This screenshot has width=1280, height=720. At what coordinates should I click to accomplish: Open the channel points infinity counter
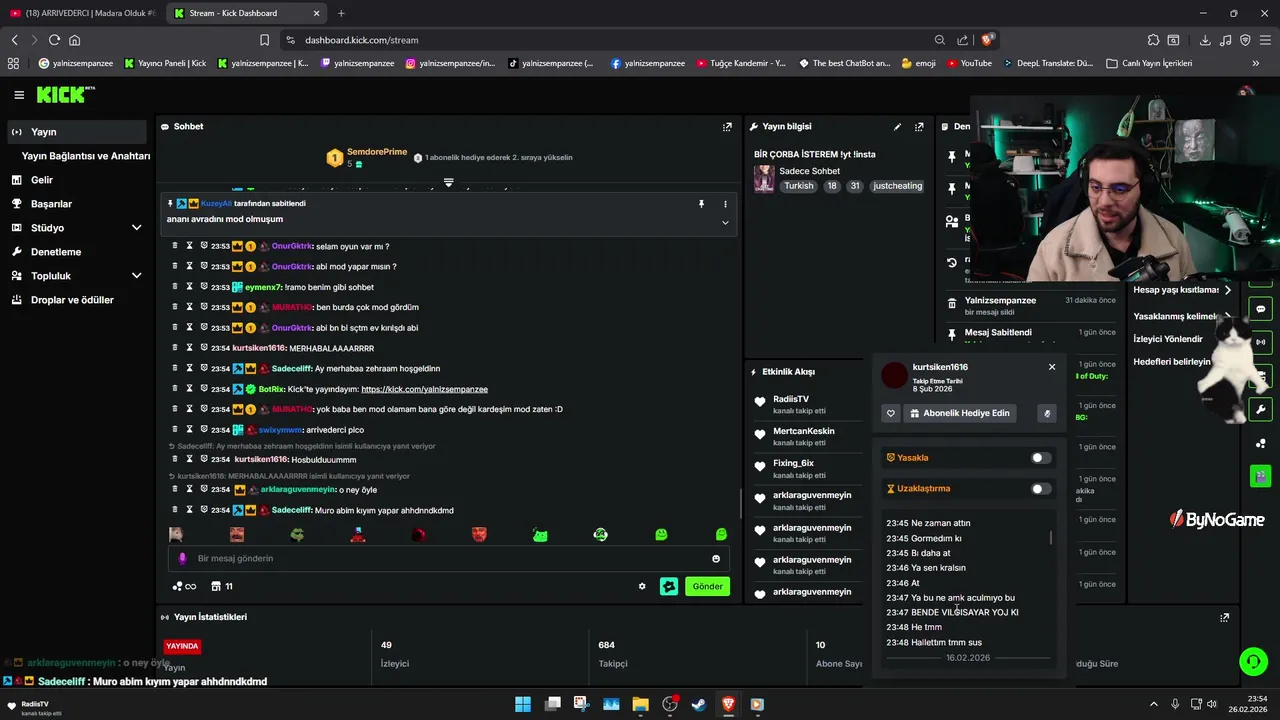pyautogui.click(x=184, y=587)
